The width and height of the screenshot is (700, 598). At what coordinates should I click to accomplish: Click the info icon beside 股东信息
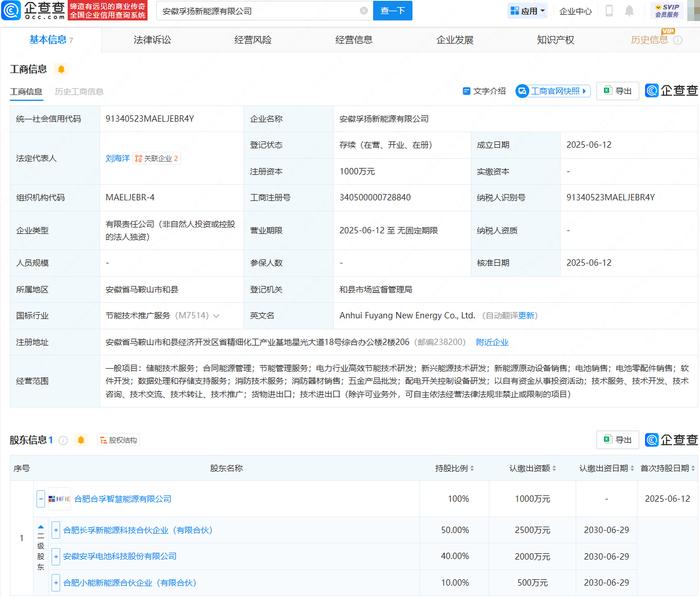coord(63,440)
